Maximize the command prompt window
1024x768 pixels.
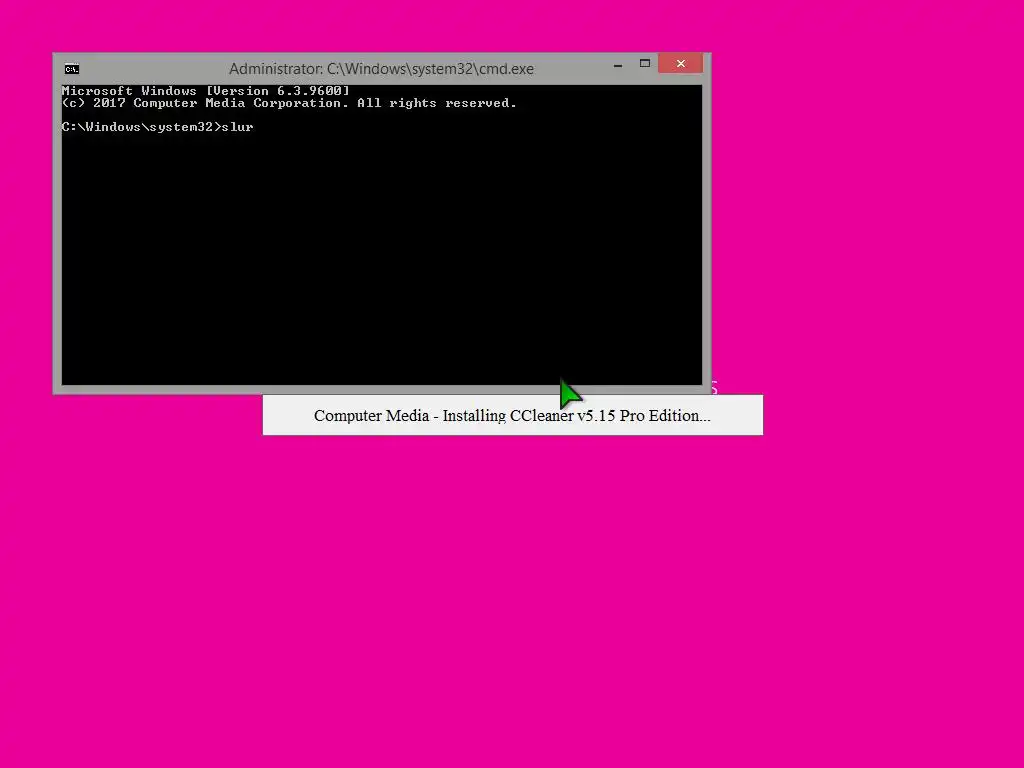pyautogui.click(x=645, y=63)
